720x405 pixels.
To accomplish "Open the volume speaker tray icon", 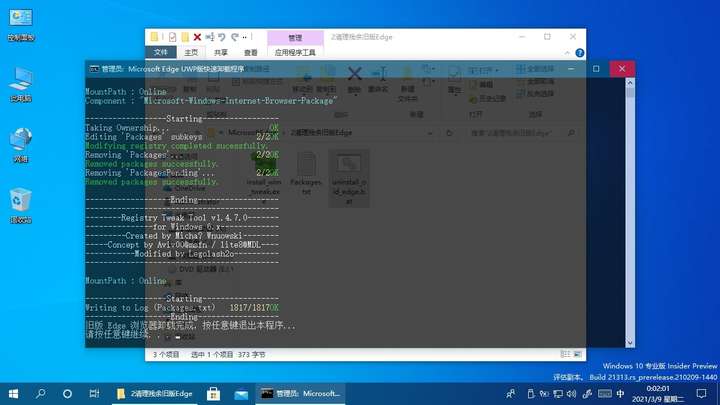I will pyautogui.click(x=571, y=394).
